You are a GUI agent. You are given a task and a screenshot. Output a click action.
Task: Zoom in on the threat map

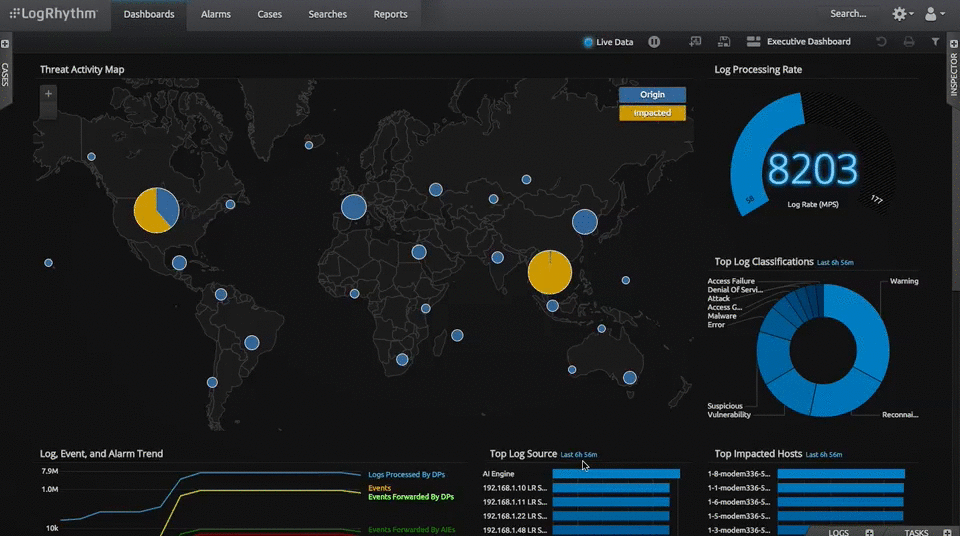48,94
